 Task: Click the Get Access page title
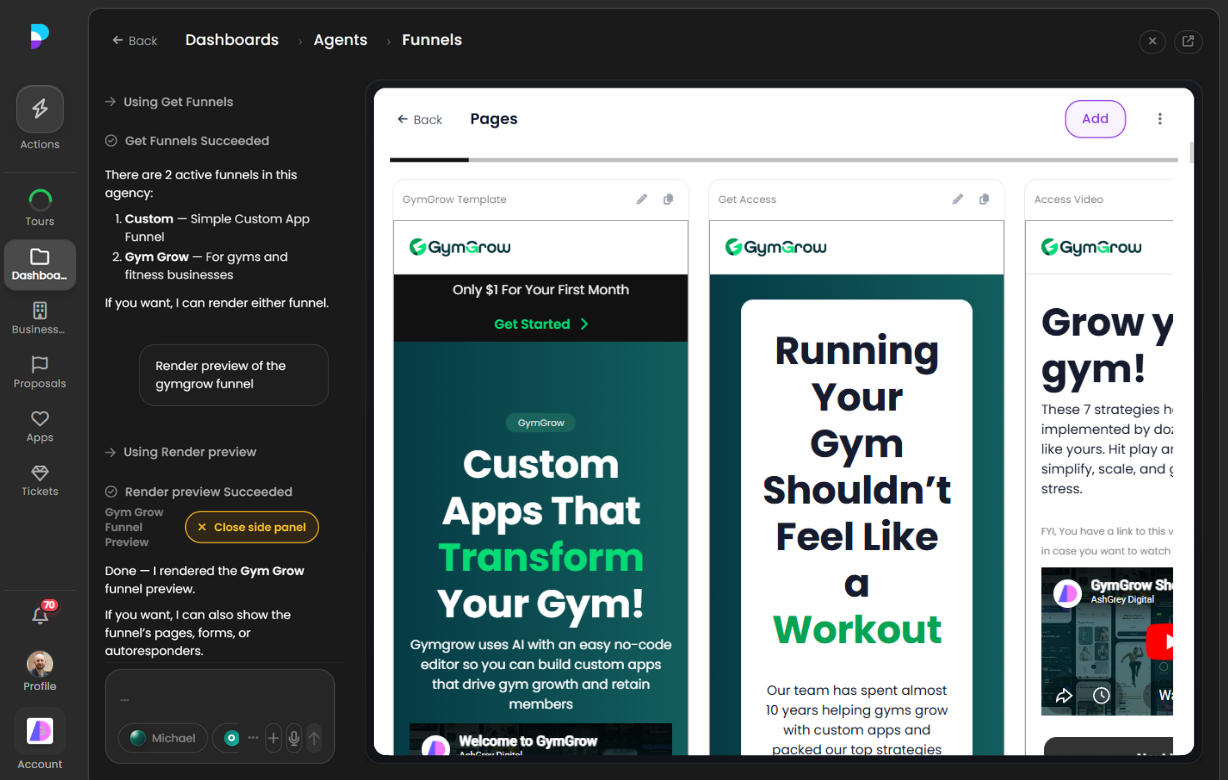[x=747, y=200]
